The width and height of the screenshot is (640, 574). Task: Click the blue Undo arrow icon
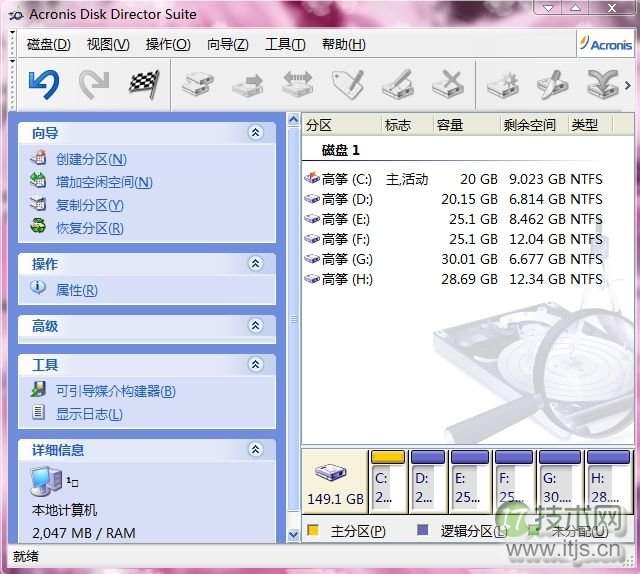(x=44, y=85)
